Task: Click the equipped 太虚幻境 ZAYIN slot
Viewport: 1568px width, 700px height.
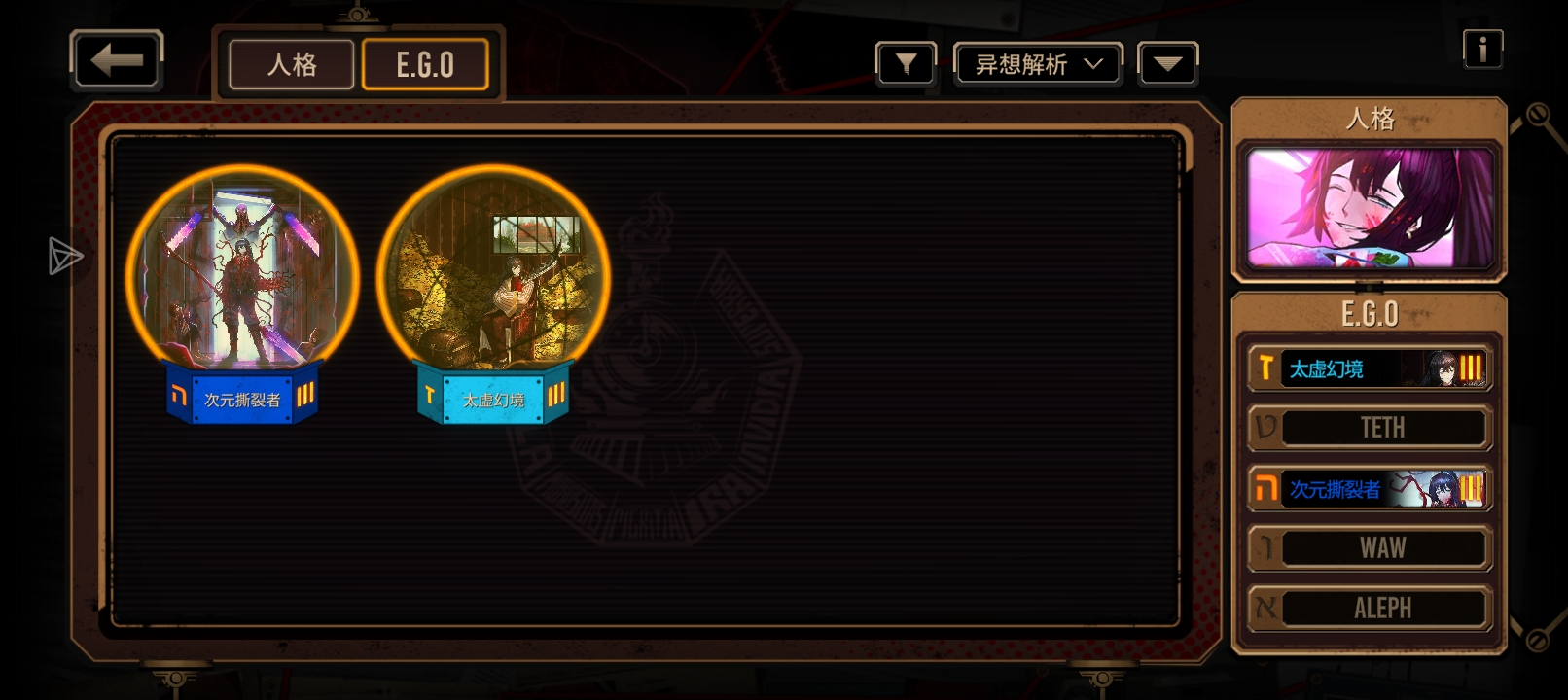Action: 1370,368
